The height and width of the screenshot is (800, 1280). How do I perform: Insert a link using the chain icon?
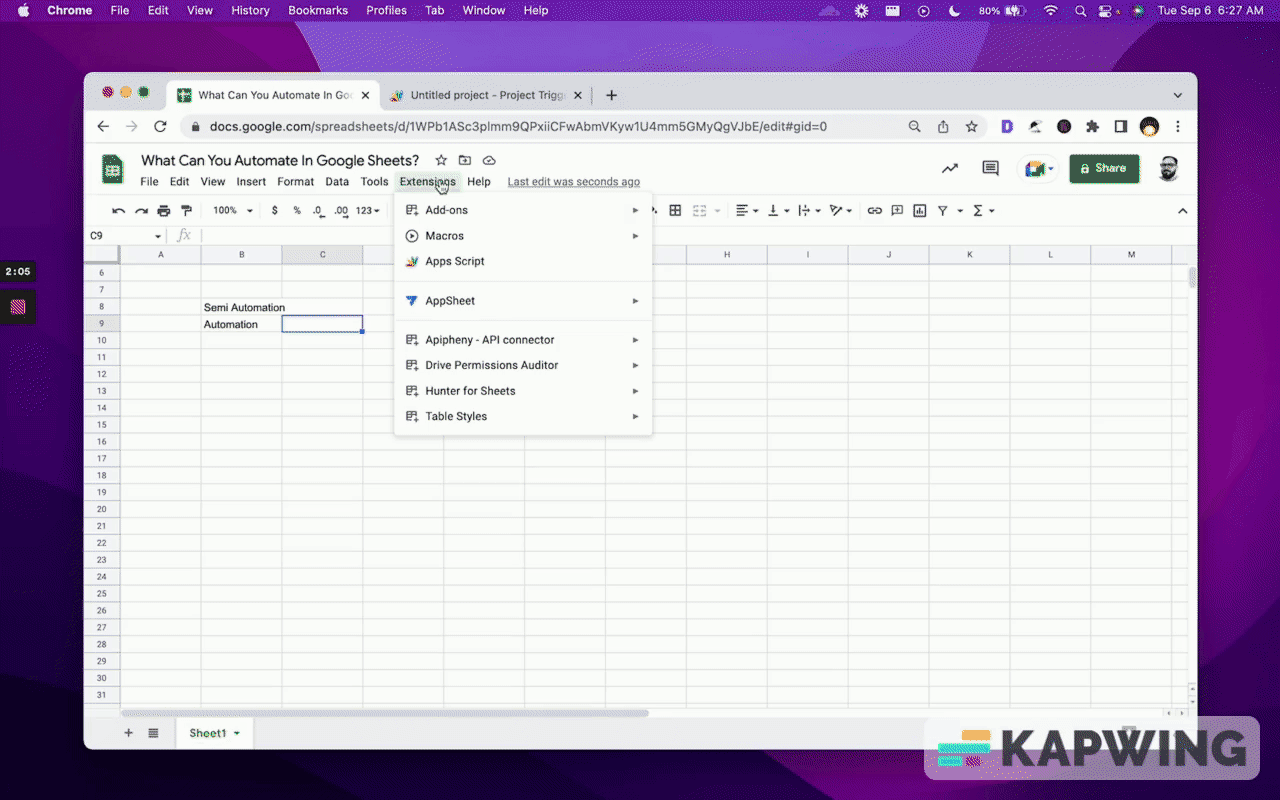[x=875, y=211]
